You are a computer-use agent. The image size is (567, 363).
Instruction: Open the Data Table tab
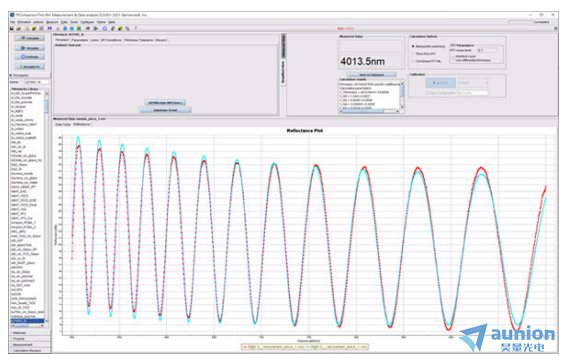(x=63, y=124)
